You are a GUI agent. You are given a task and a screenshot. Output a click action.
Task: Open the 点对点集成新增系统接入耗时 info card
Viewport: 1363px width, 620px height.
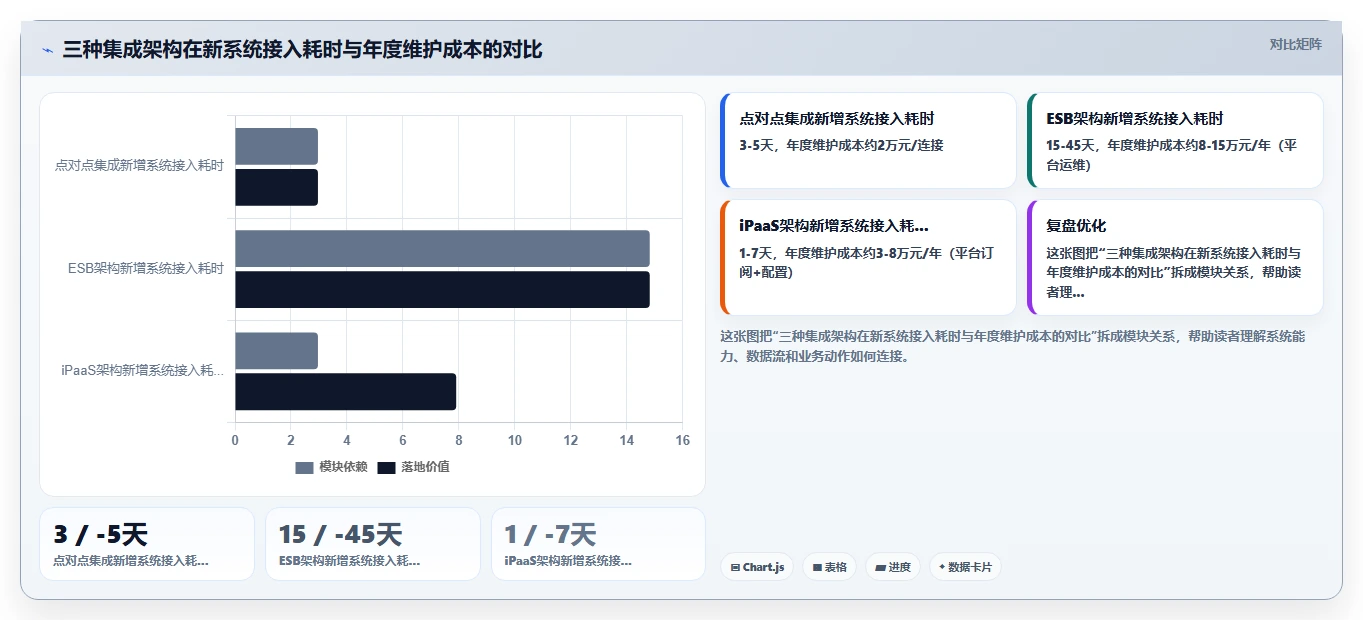coord(868,141)
